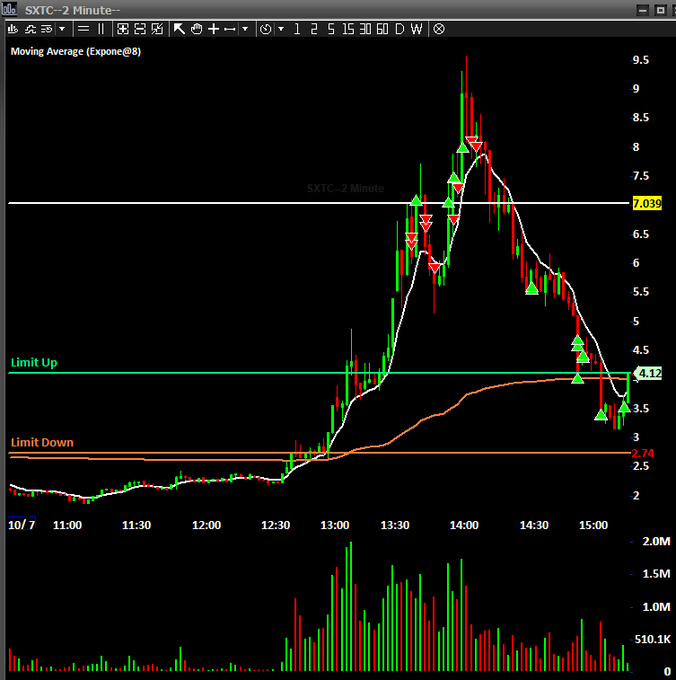Switch to daily D timeframe
Image resolution: width=676 pixels, height=680 pixels.
pyautogui.click(x=399, y=29)
